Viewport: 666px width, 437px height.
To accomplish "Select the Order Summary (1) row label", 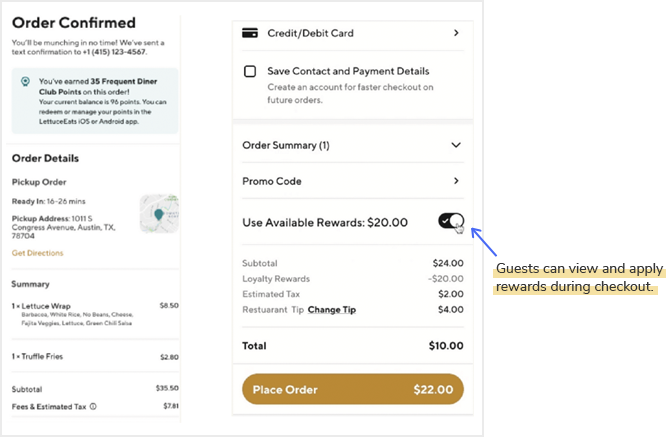I will [x=286, y=145].
